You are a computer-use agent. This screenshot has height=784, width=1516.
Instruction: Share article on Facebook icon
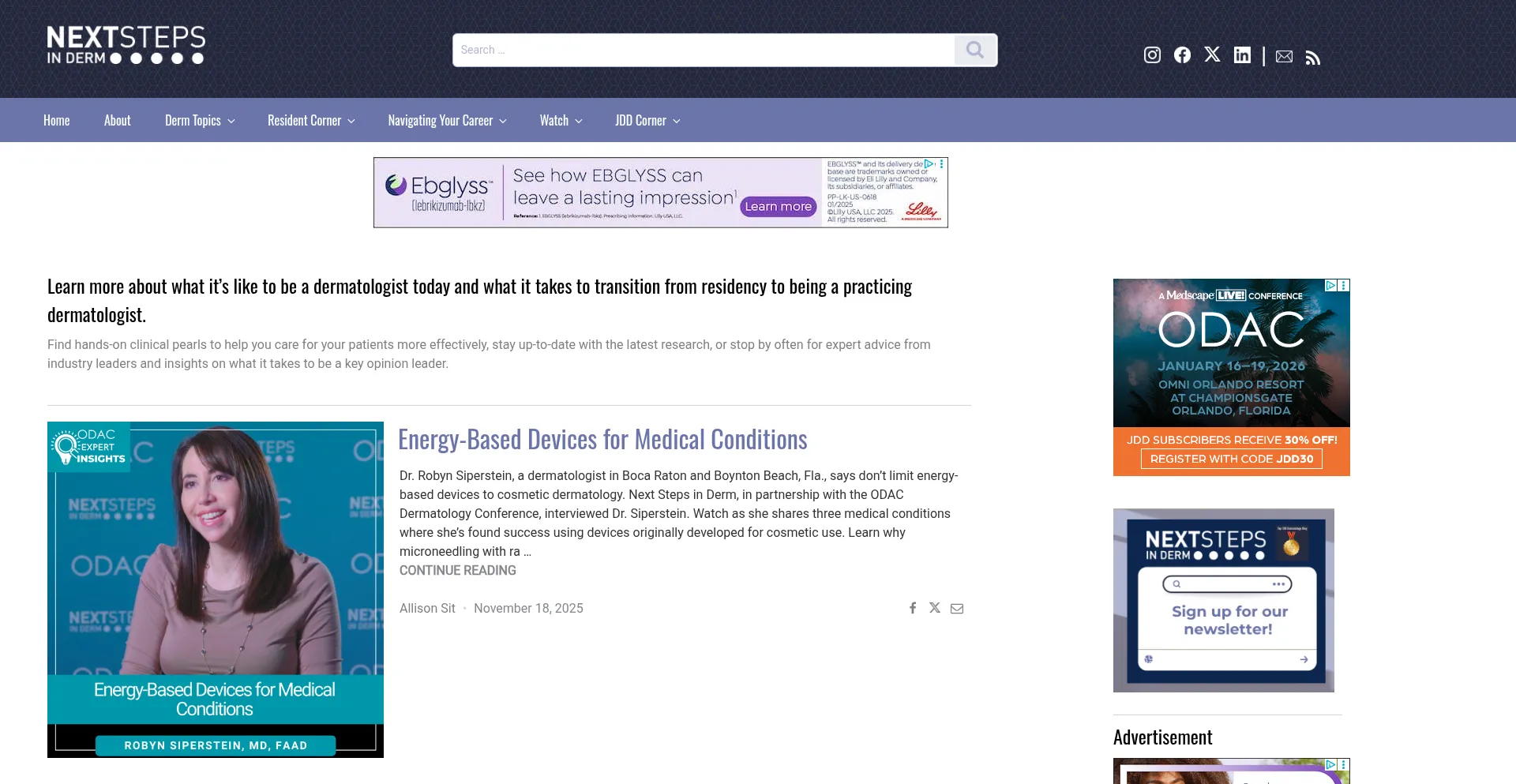tap(913, 608)
